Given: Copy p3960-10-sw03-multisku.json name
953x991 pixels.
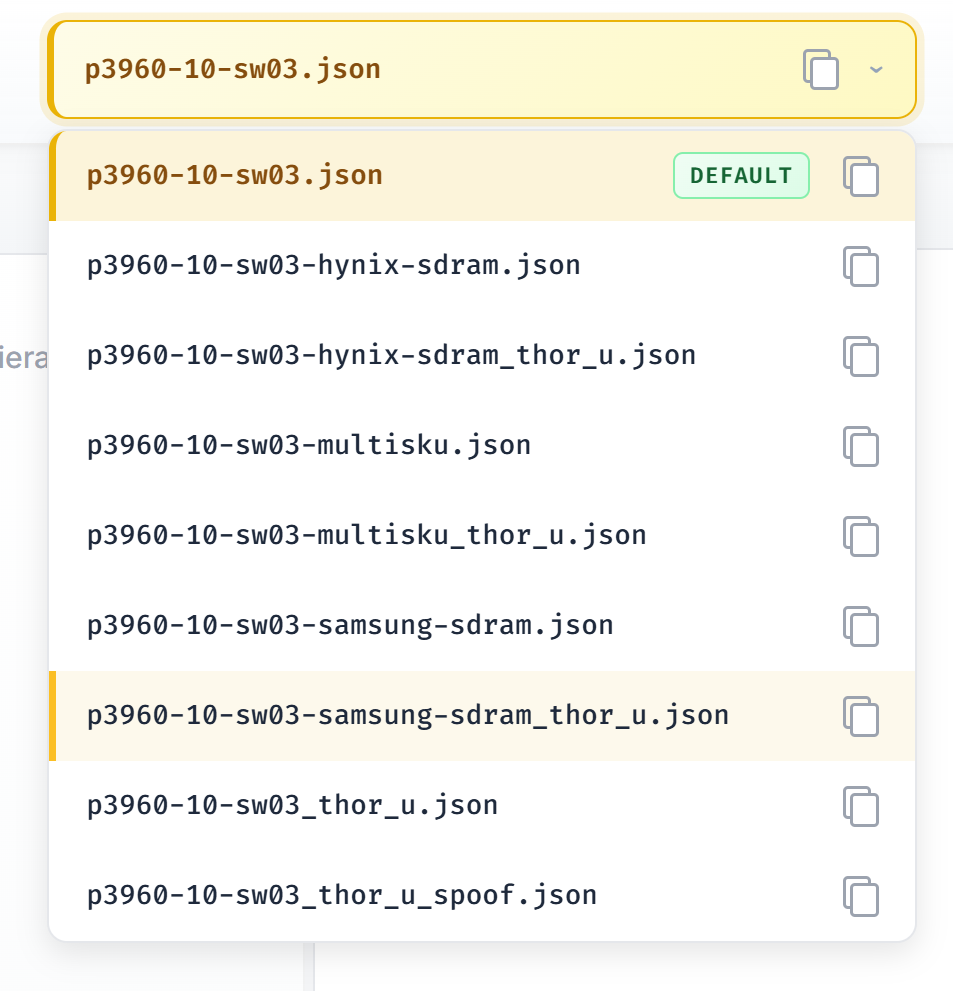Looking at the screenshot, I should point(861,446).
